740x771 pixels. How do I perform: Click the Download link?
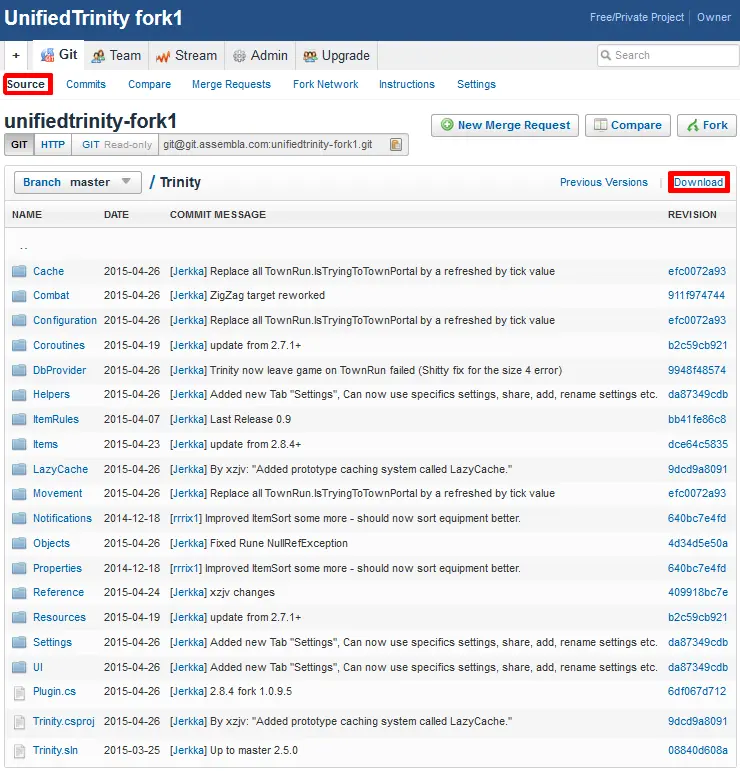(x=698, y=182)
